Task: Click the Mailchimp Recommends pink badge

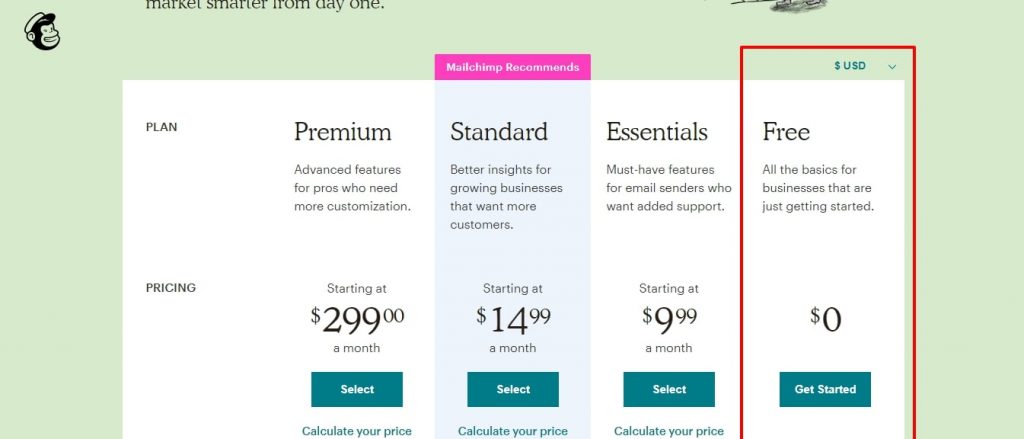Action: tap(513, 67)
